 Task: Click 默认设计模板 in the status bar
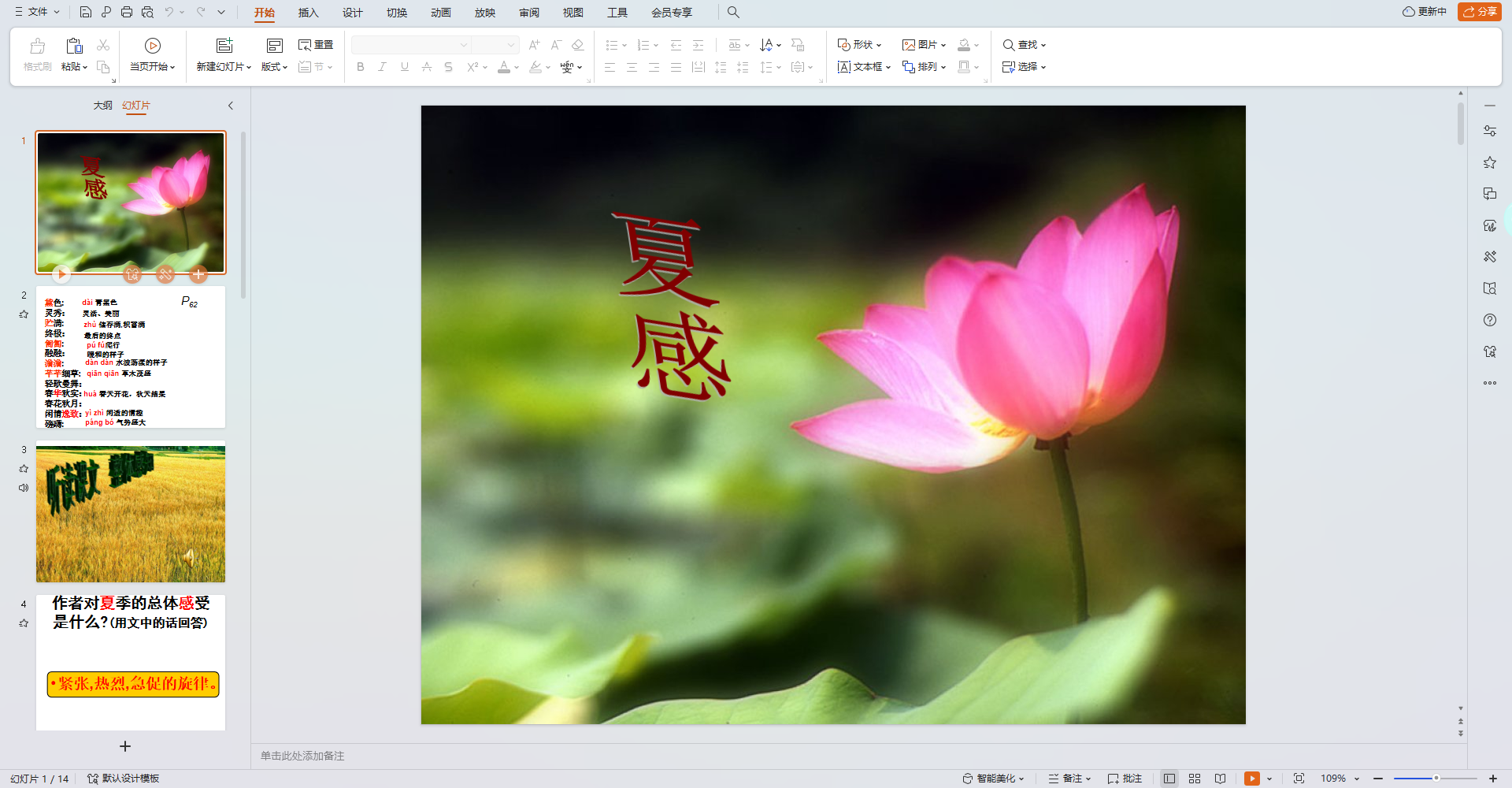124,779
